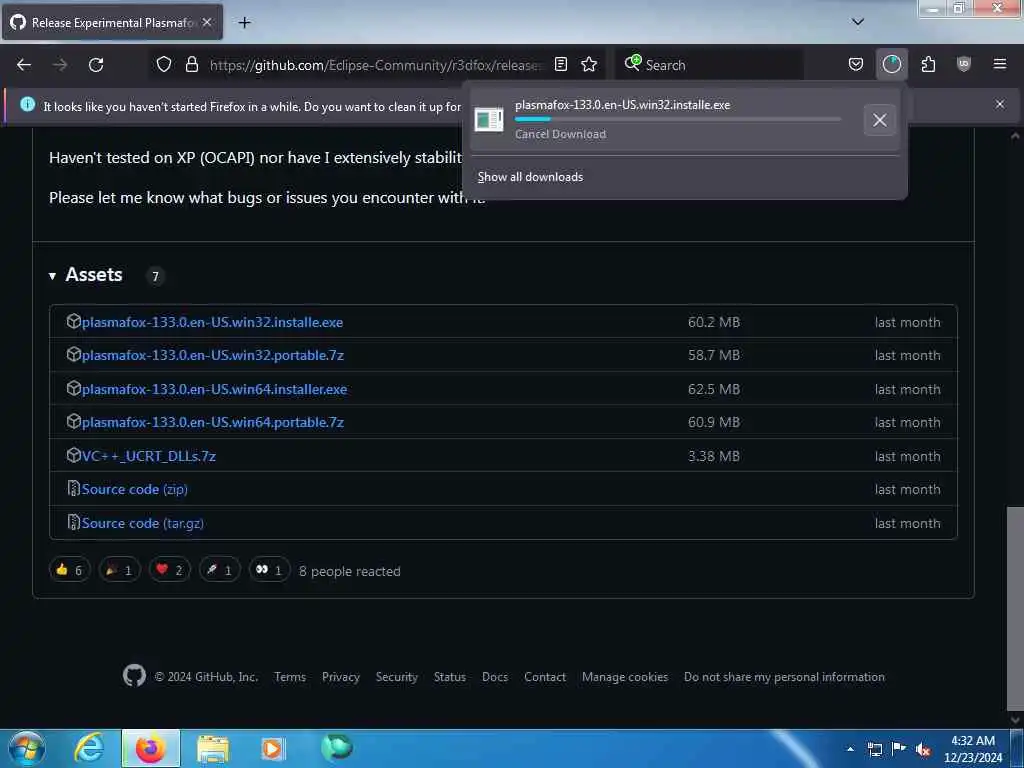Toggle the heart reaction
This screenshot has height=768, width=1024.
coord(169,570)
